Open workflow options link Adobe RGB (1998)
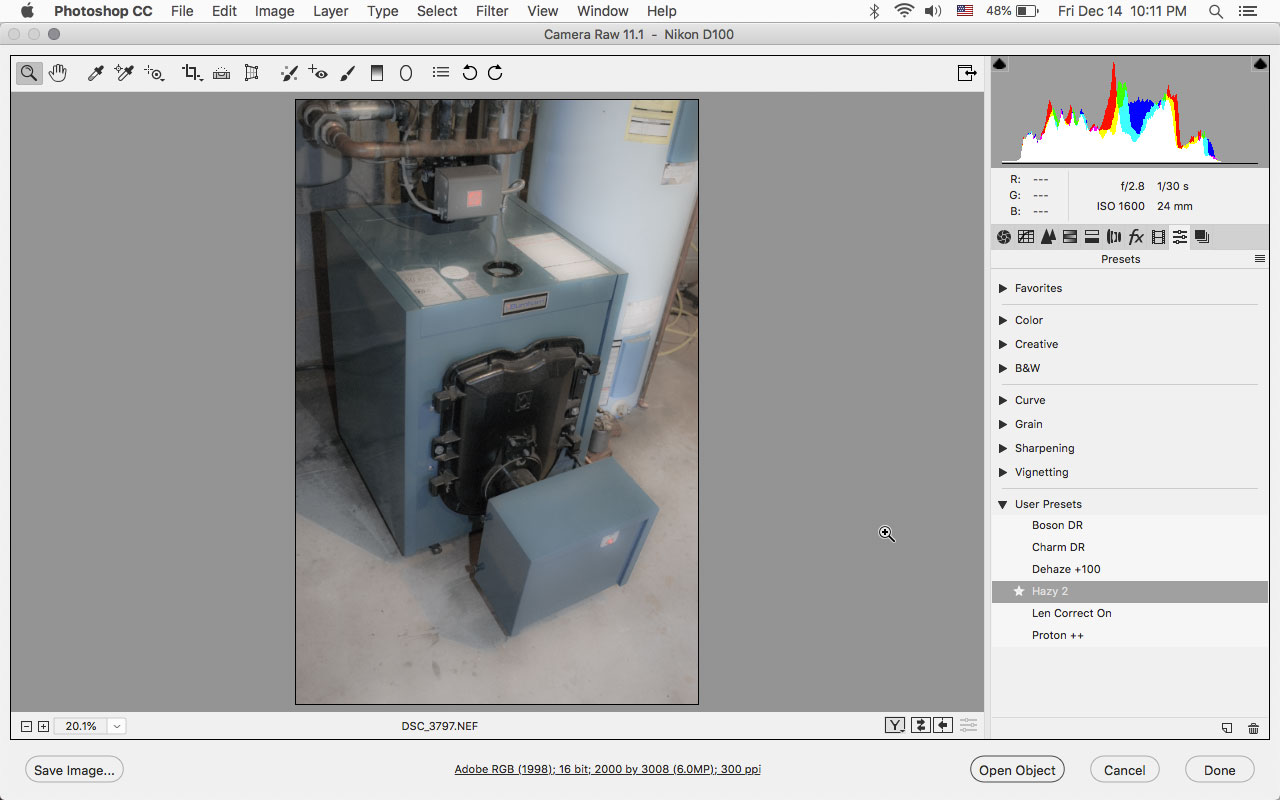 [608, 770]
